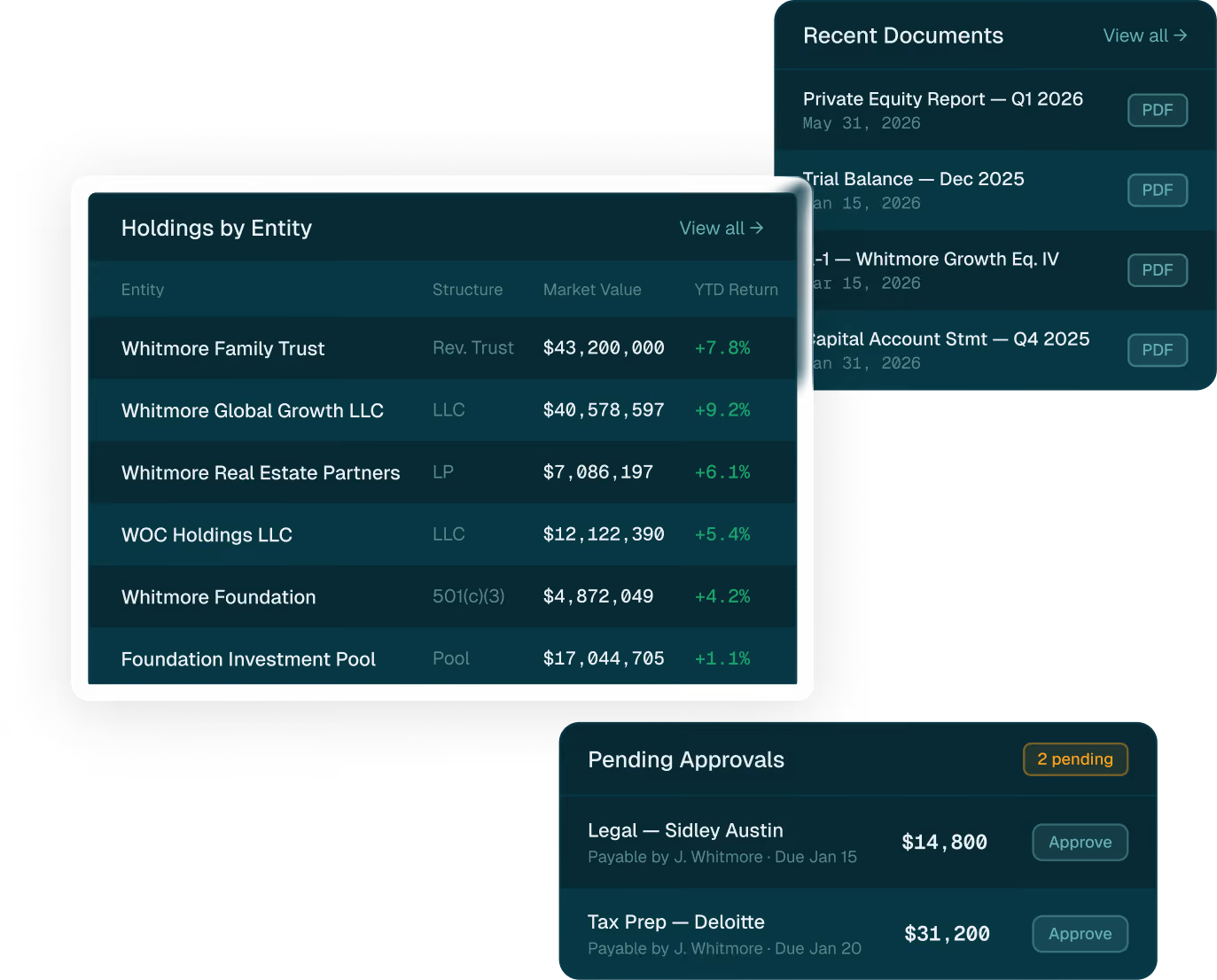This screenshot has height=980, width=1217.
Task: Click the $14,800 approval amount
Action: coord(944,843)
